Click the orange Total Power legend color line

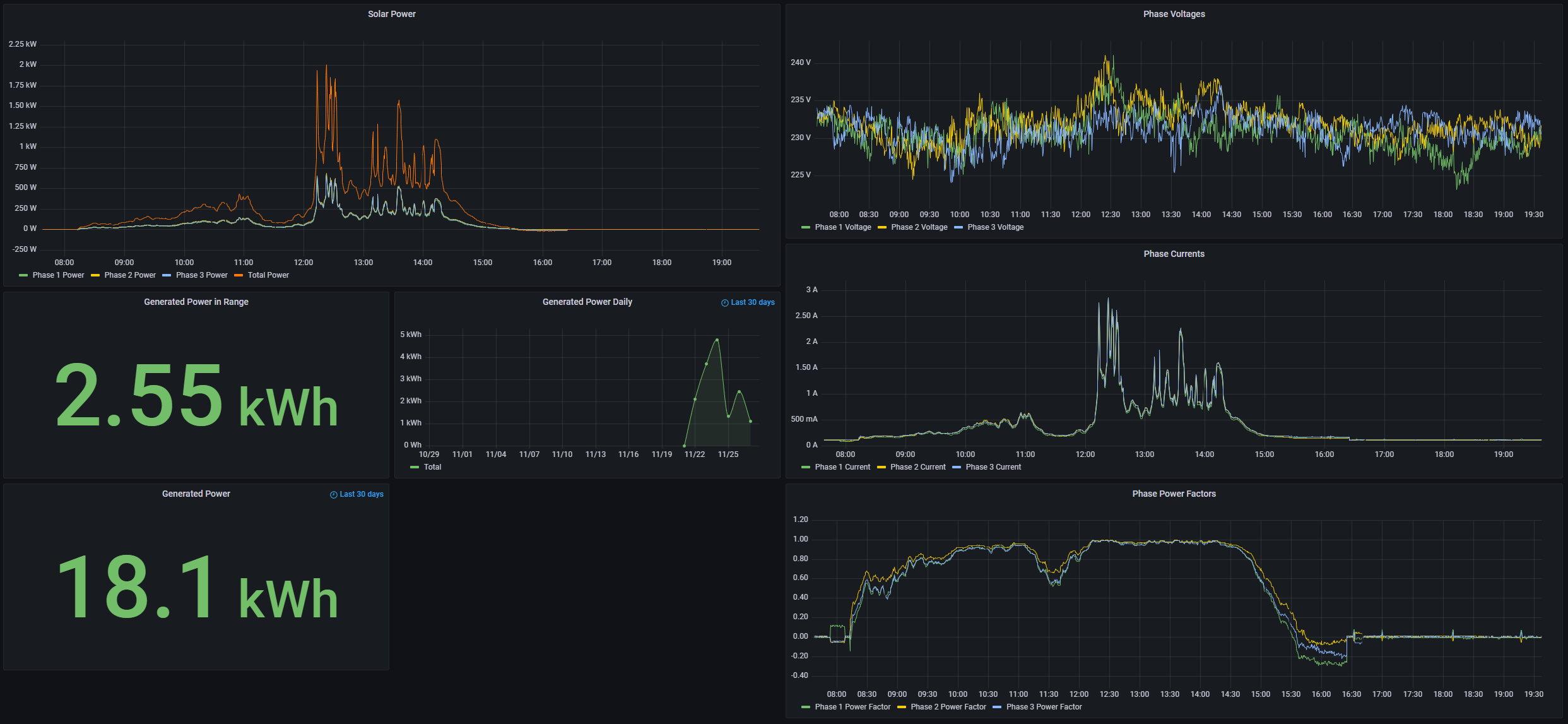[x=239, y=275]
